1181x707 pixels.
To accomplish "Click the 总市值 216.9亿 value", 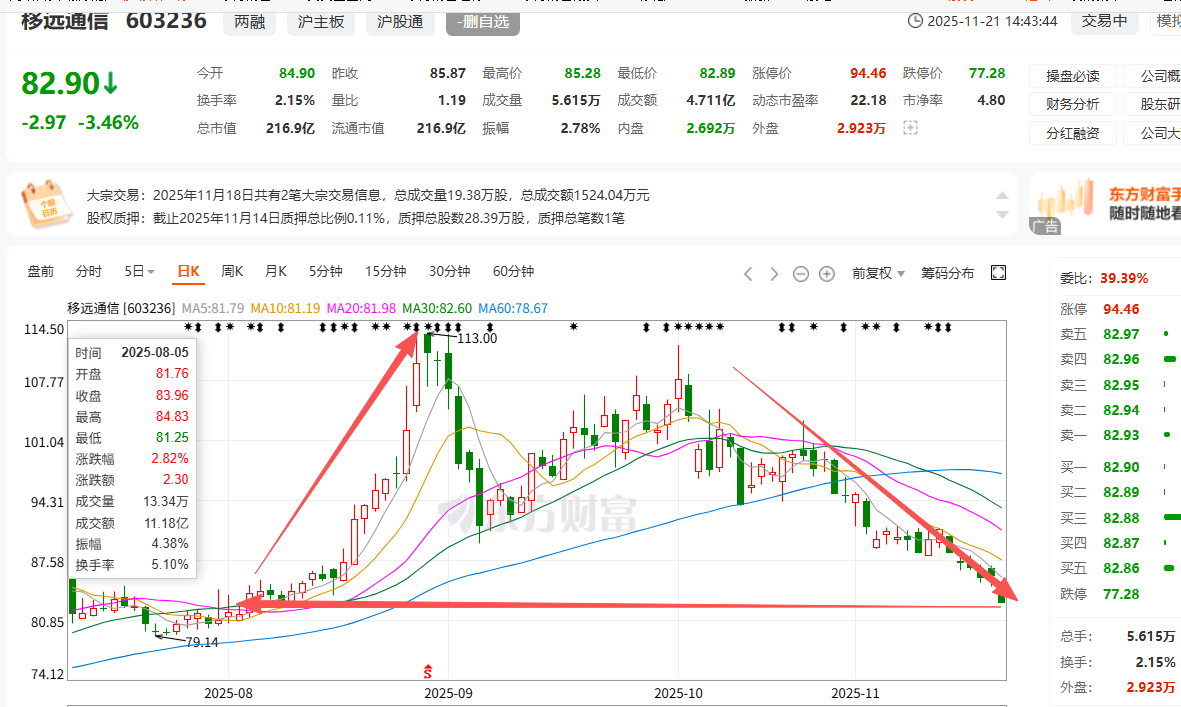I will tap(291, 128).
